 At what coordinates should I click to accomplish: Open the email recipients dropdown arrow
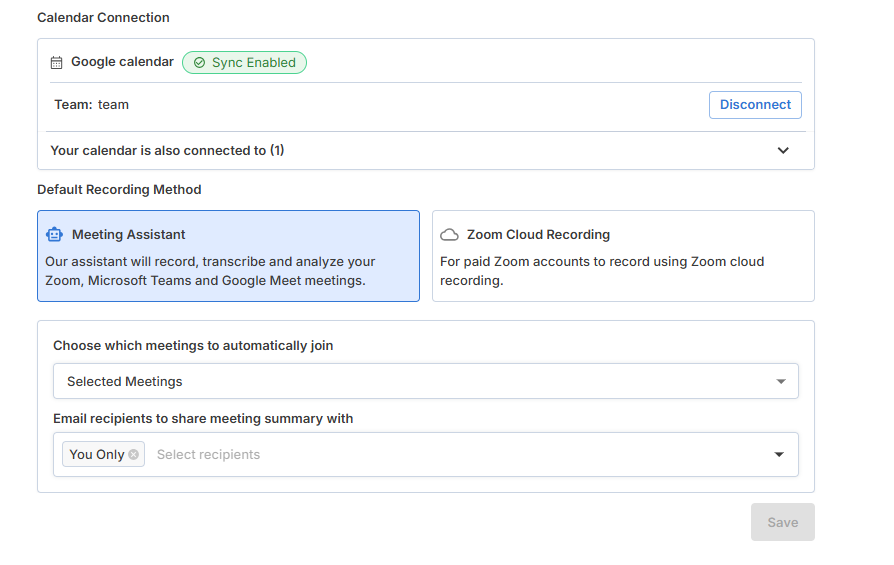pyautogui.click(x=779, y=455)
